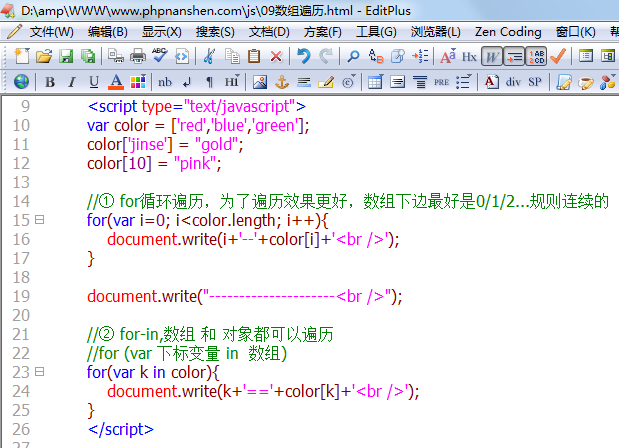Run spell check (ABC checkmark icon)

[x=159, y=56]
